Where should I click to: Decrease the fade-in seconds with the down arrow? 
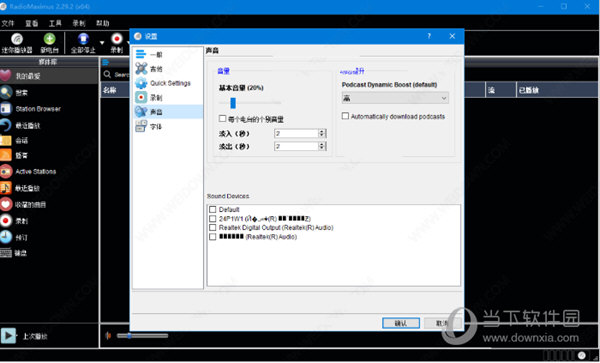click(x=322, y=136)
